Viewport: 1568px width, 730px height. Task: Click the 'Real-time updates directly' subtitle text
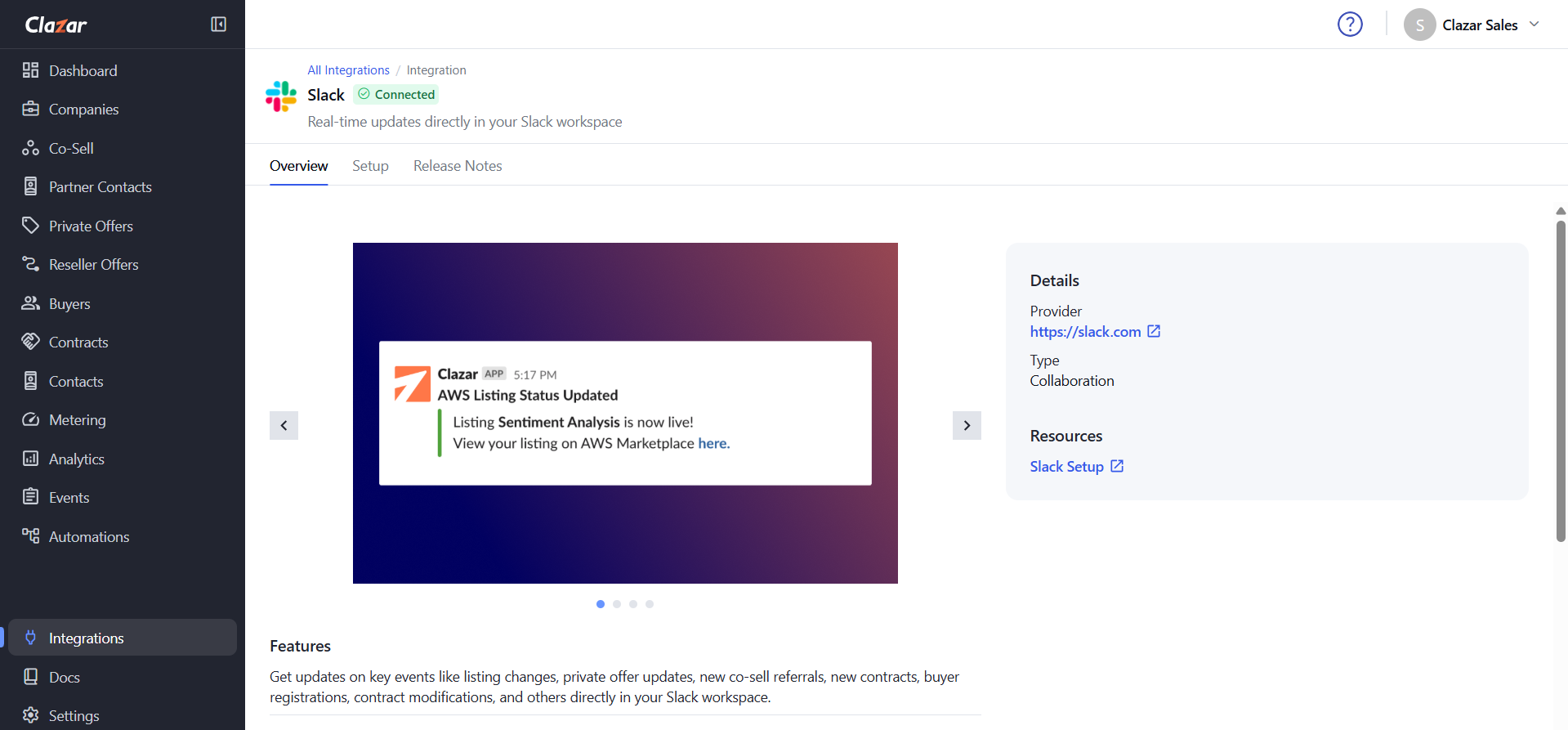point(464,122)
